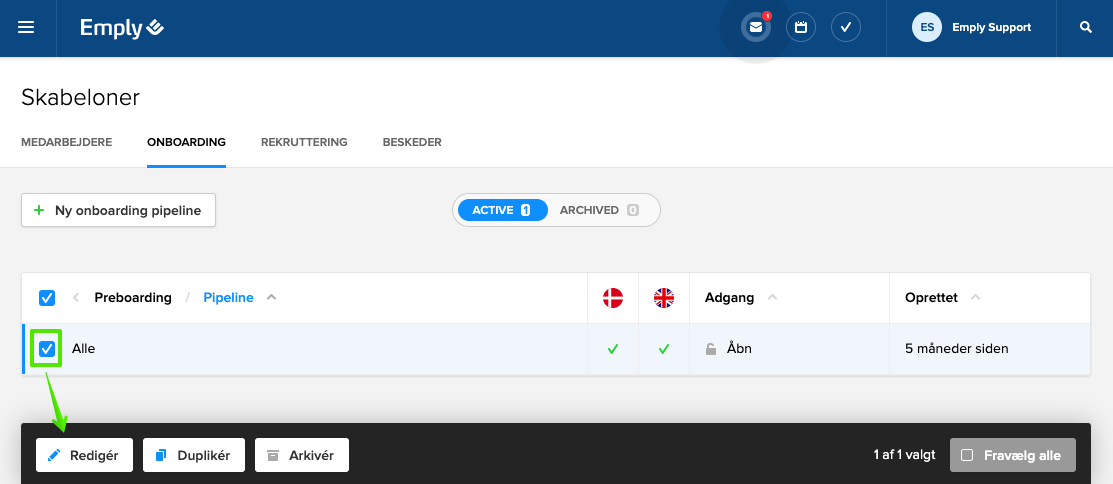Show the Archived pipelines list
Screen dimensions: 1113x484
point(598,210)
